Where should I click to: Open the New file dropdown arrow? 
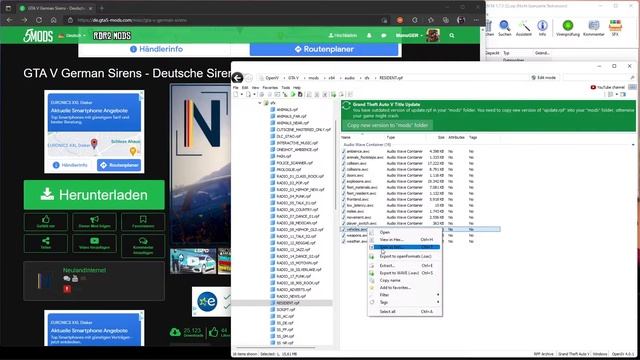coord(242,94)
